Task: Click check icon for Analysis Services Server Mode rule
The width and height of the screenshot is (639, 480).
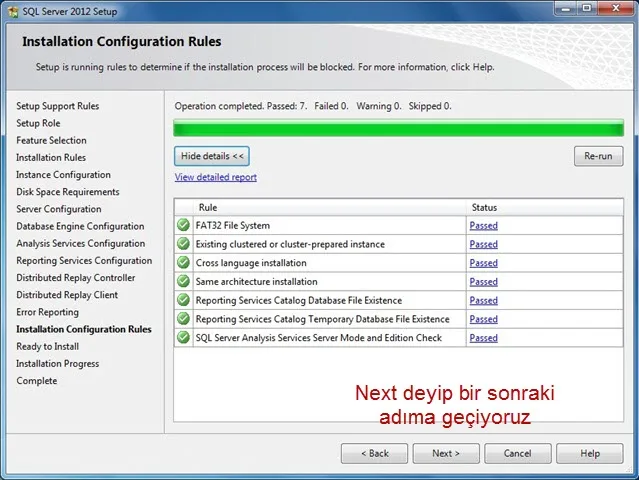Action: coord(183,337)
